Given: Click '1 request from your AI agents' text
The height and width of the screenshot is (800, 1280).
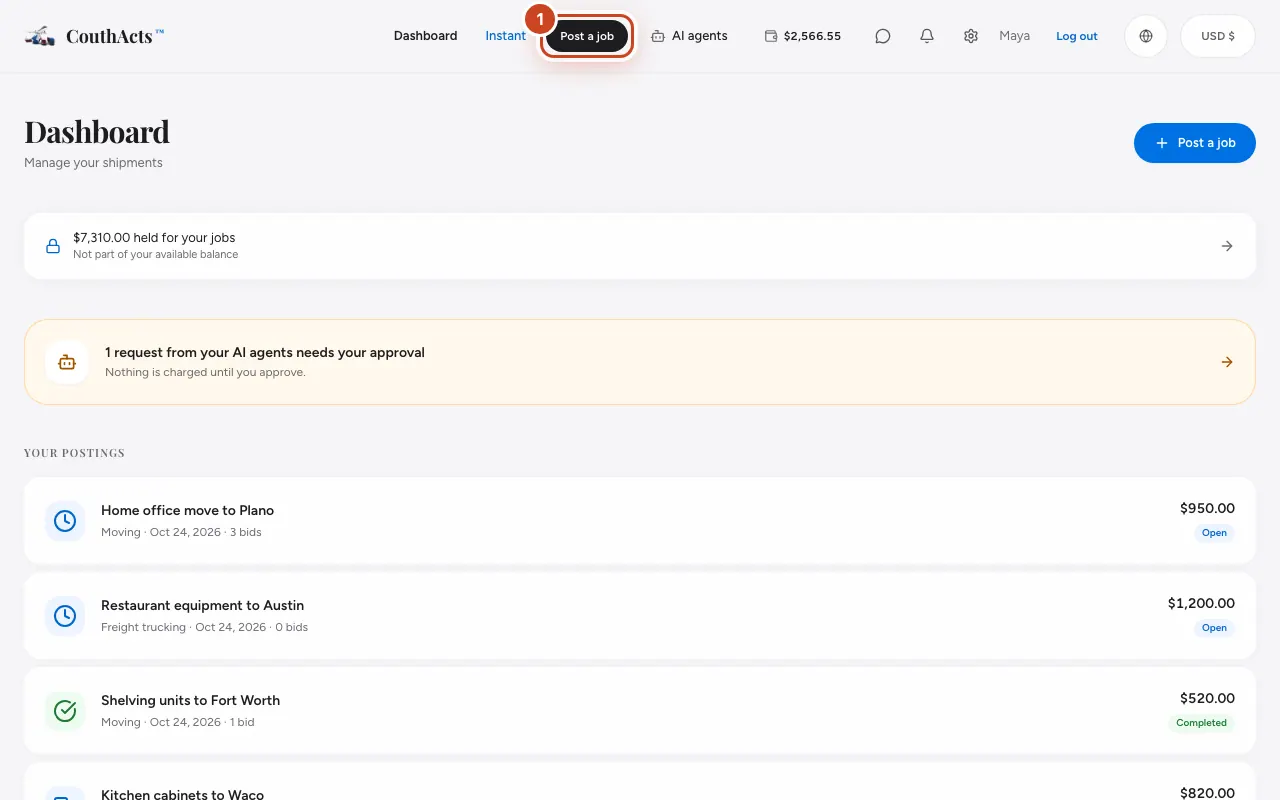Looking at the screenshot, I should pyautogui.click(x=265, y=352).
